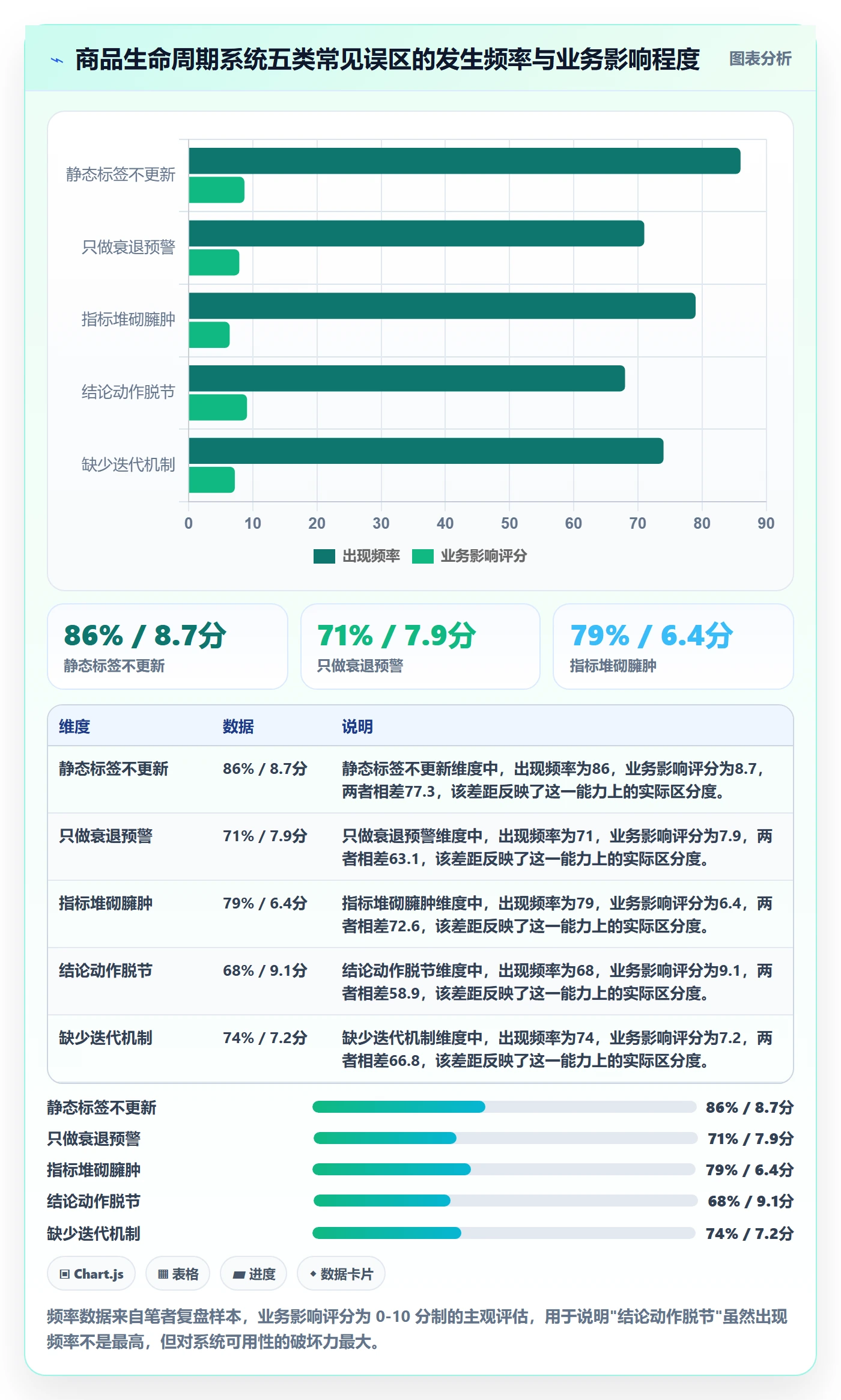841x1400 pixels.
Task: Select table row cell 指标堆砌臃肿
Action: 106,903
